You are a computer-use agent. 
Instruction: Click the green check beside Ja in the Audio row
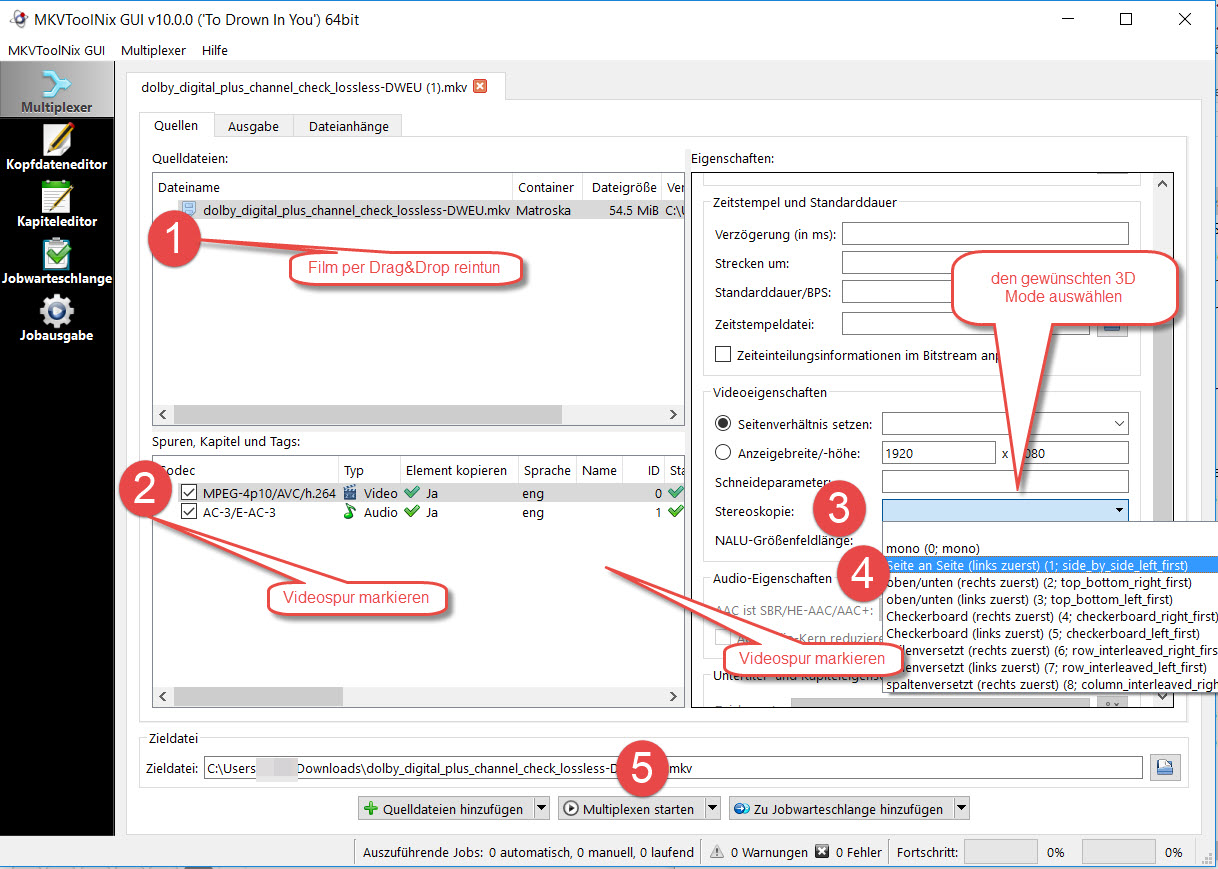412,512
